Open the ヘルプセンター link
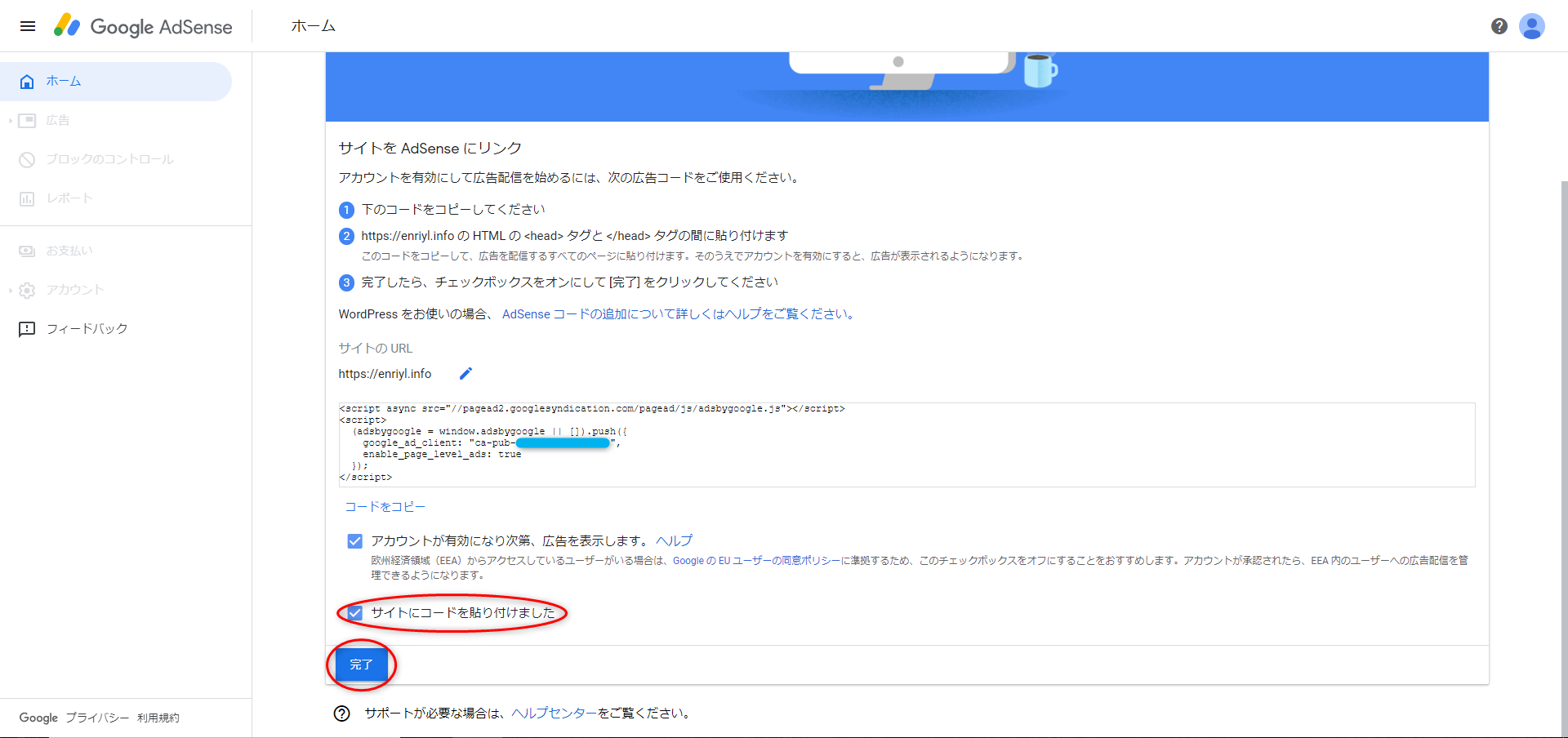The width and height of the screenshot is (1568, 738). click(554, 714)
